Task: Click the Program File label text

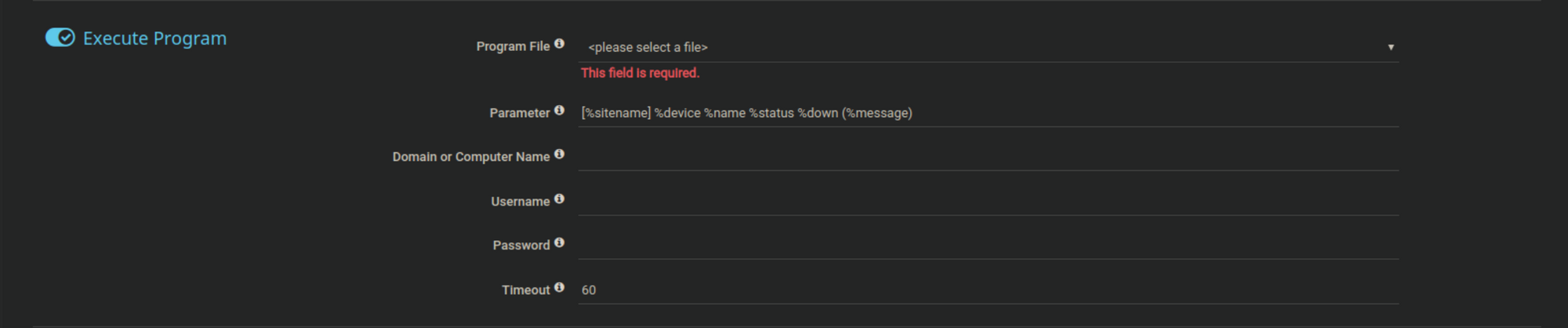Action: (x=513, y=46)
